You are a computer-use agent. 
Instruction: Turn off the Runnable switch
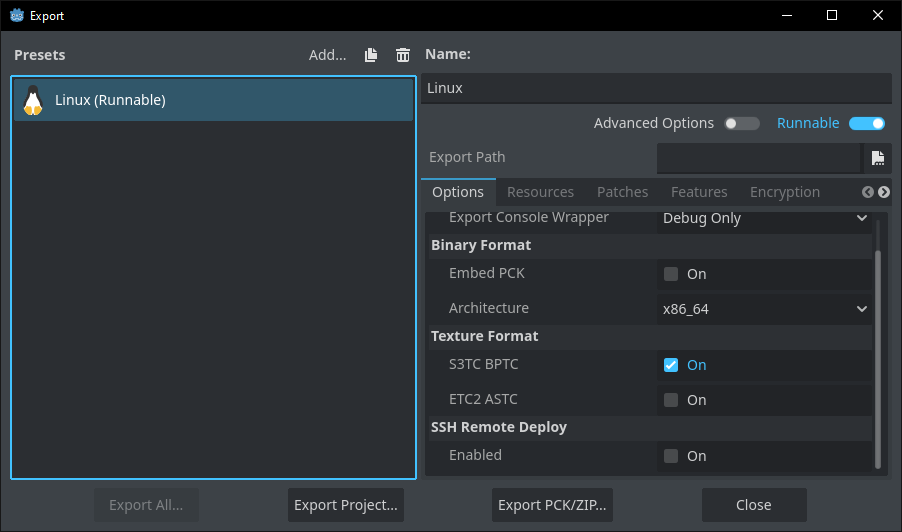(x=867, y=124)
